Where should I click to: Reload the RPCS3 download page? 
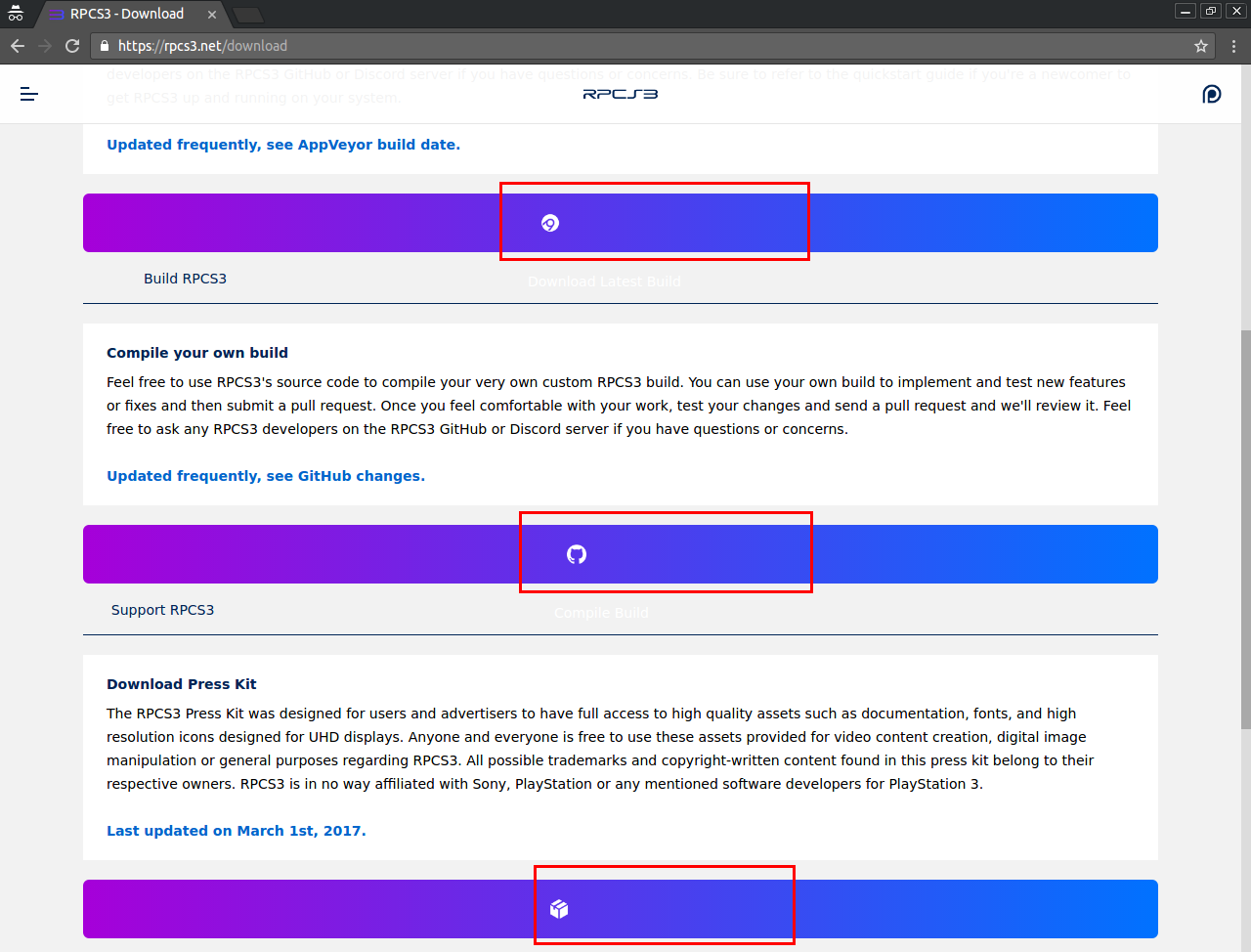coord(72,46)
